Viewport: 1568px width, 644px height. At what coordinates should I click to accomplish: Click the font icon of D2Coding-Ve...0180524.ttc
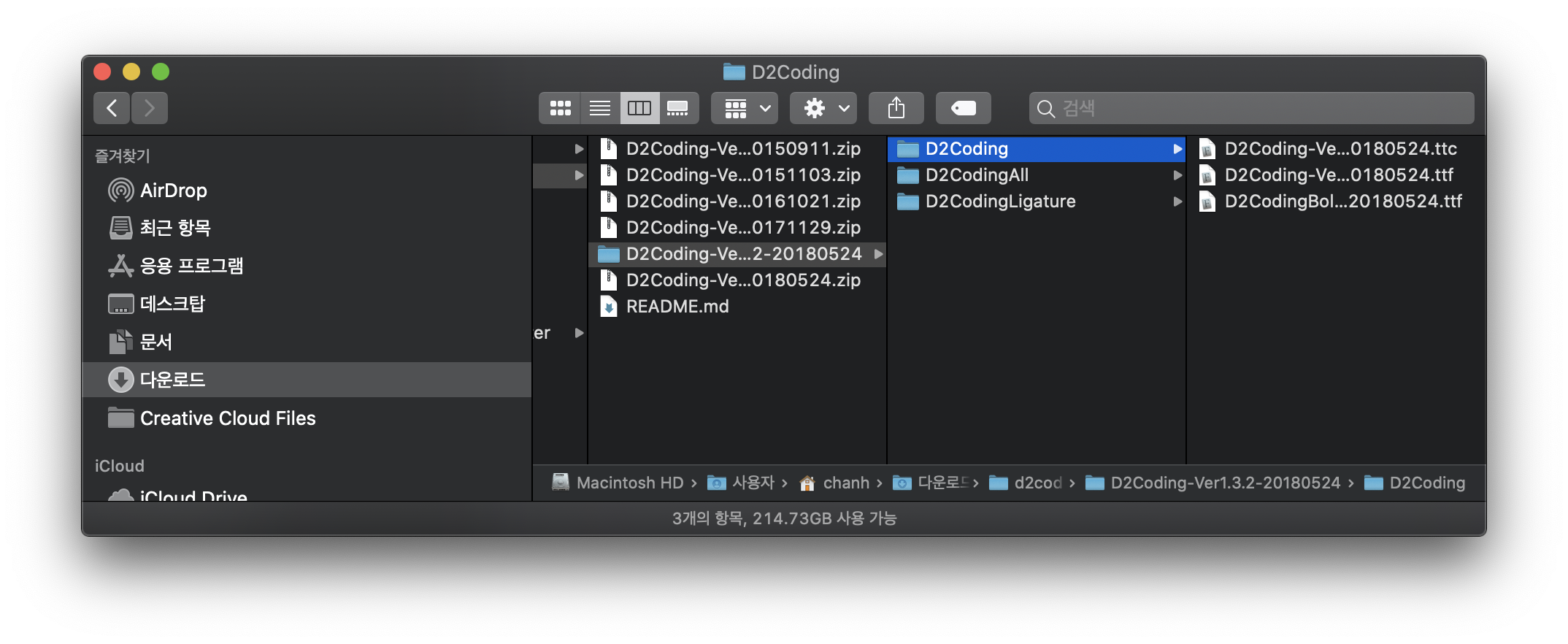1207,149
